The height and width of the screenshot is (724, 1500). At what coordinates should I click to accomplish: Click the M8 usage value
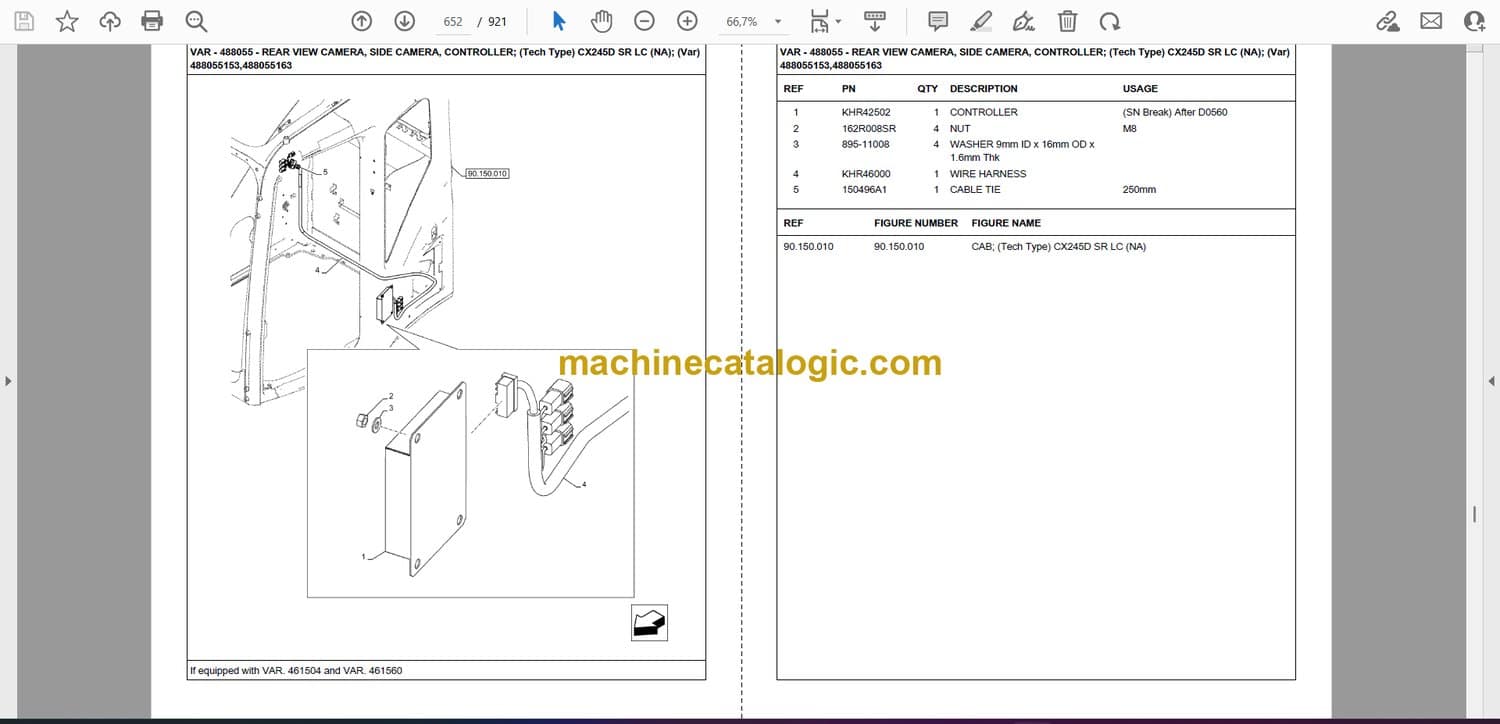tap(1130, 129)
